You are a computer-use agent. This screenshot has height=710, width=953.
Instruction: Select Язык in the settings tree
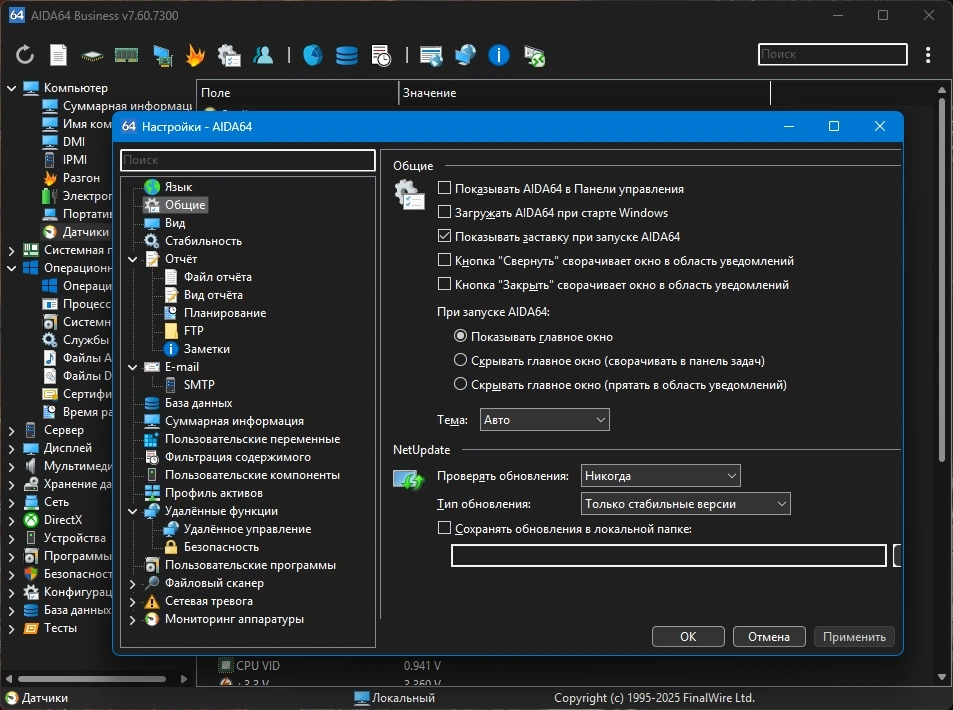coord(179,187)
